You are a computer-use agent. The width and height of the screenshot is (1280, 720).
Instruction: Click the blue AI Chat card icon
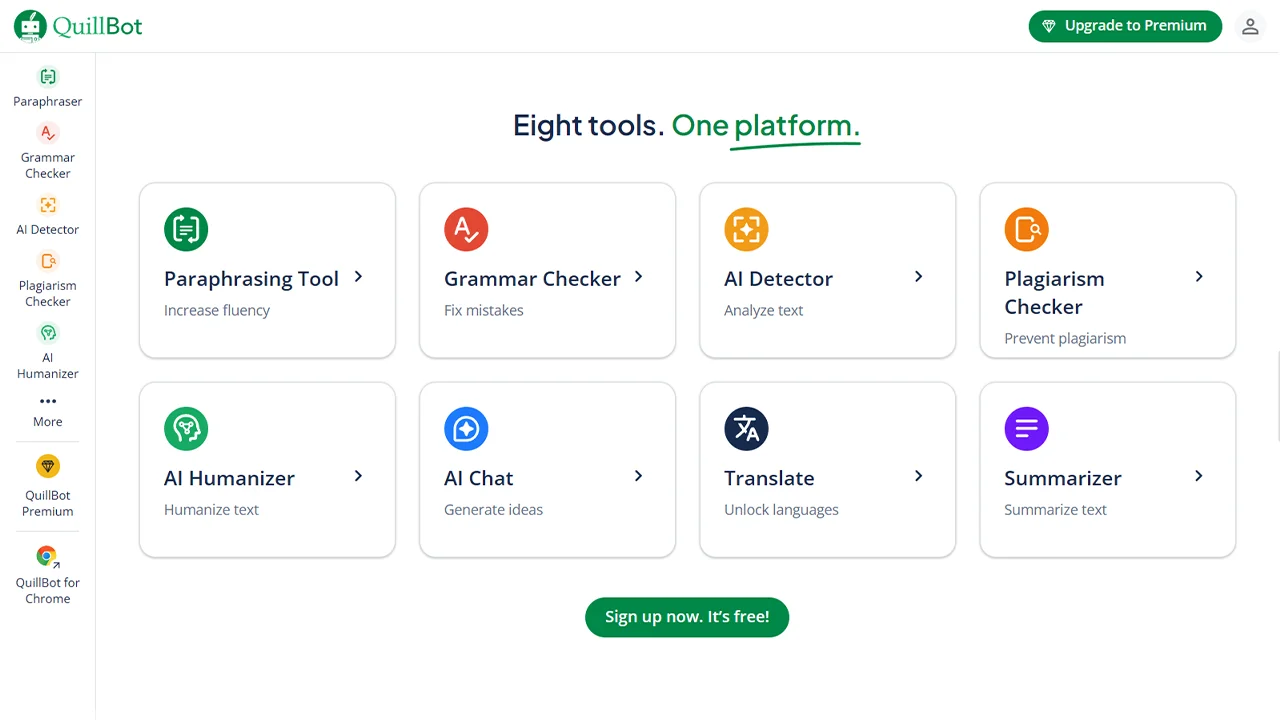coord(466,429)
